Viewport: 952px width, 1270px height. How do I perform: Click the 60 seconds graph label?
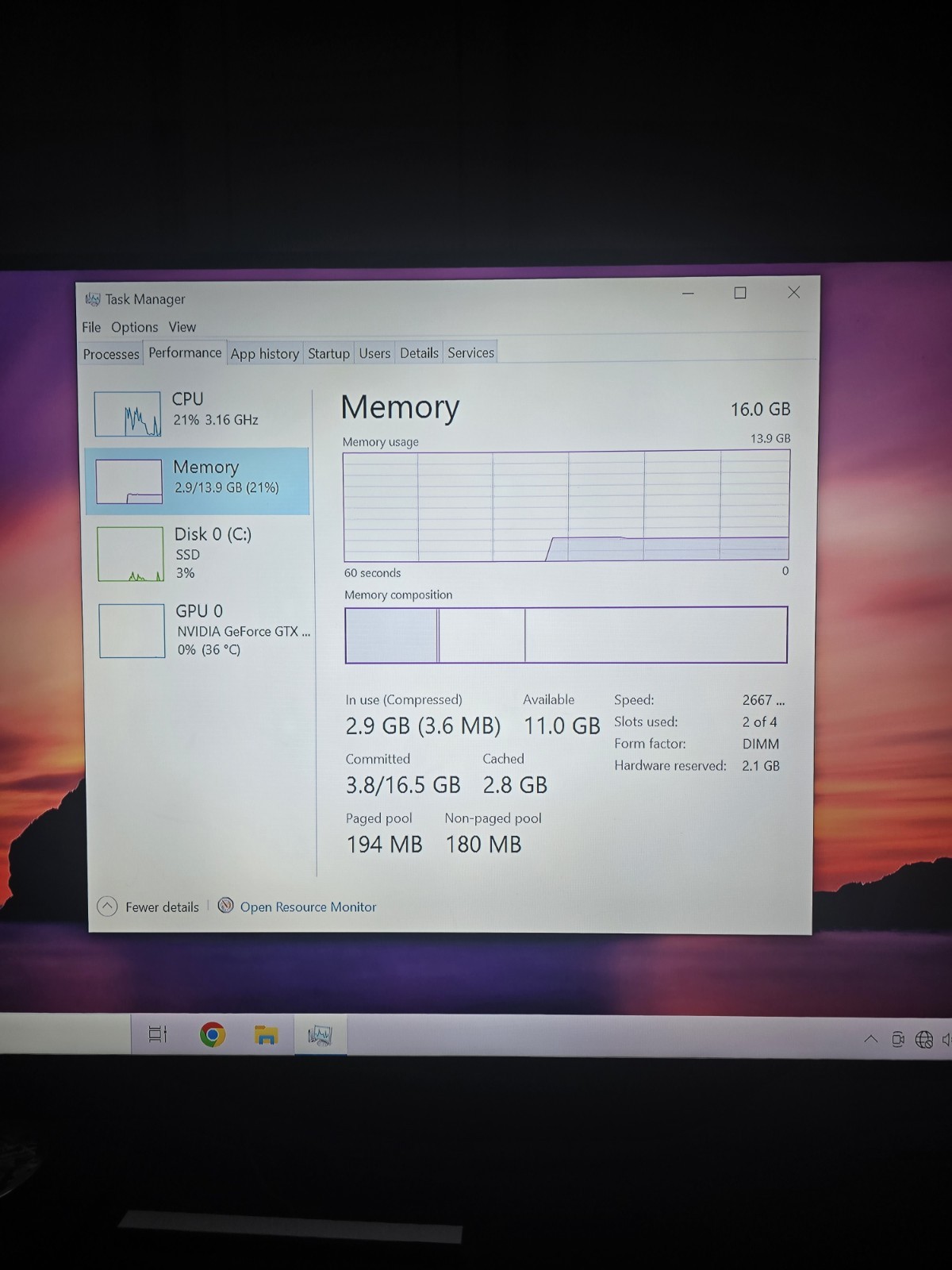[372, 572]
